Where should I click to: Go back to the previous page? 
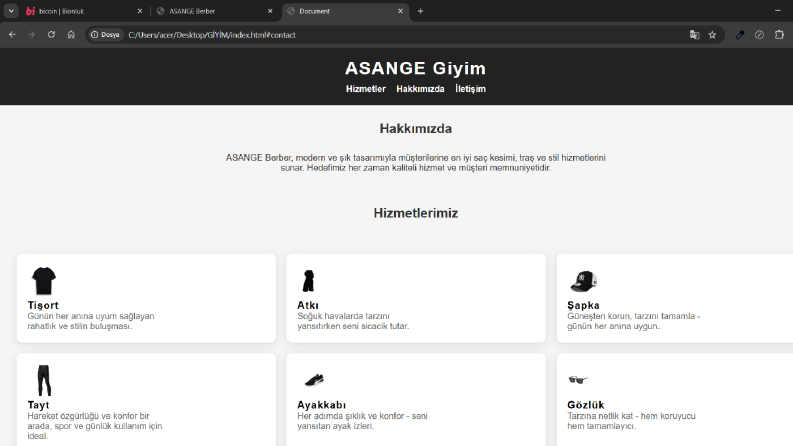click(x=12, y=35)
